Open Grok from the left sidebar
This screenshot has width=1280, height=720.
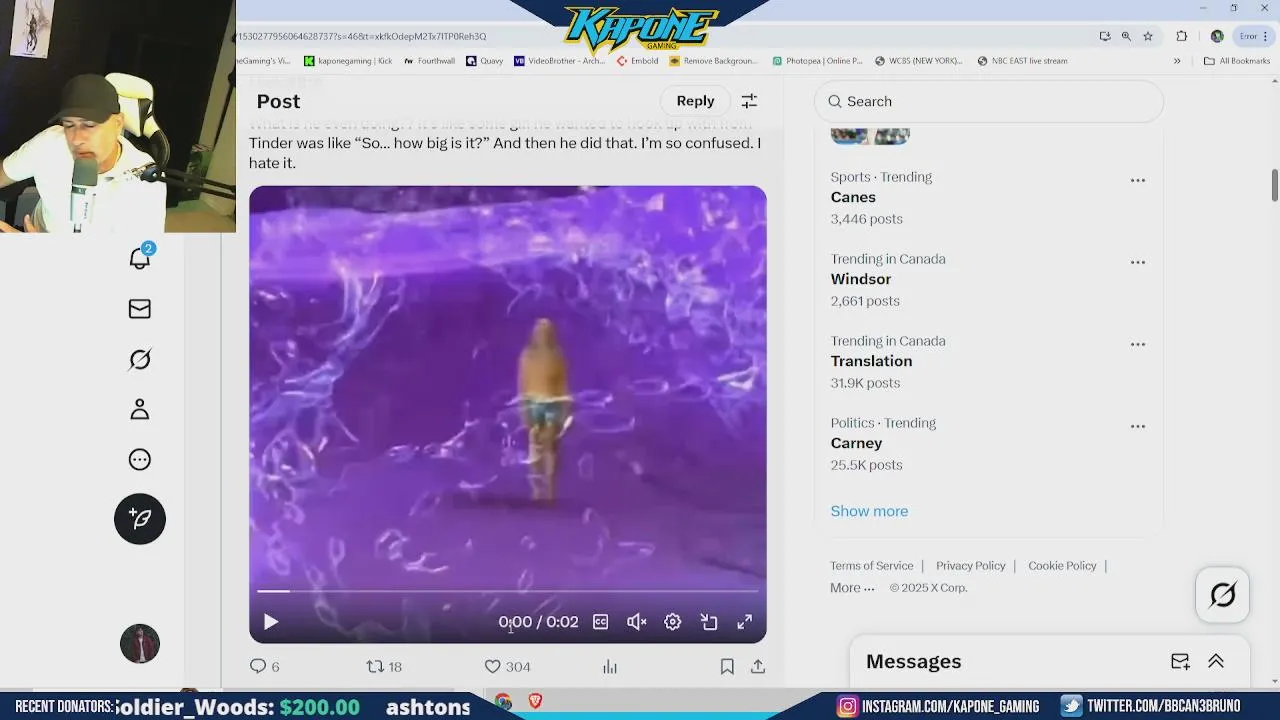click(x=140, y=359)
